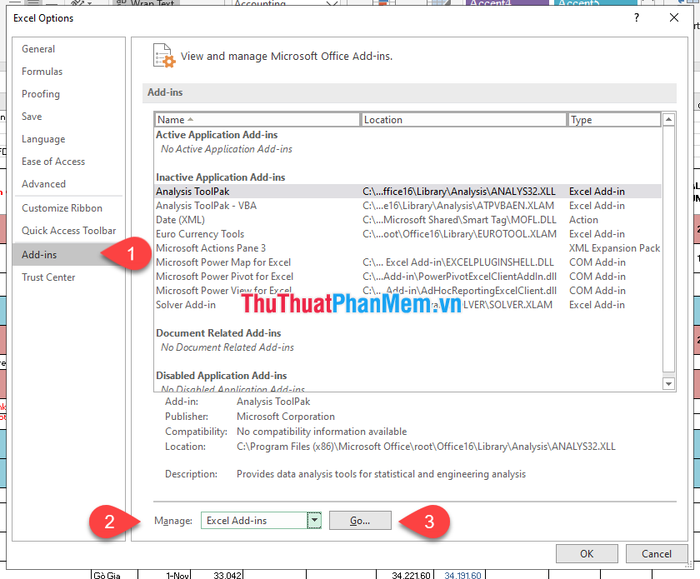This screenshot has width=700, height=579.
Task: Select Microsoft Power Map for Excel
Action: click(408, 262)
